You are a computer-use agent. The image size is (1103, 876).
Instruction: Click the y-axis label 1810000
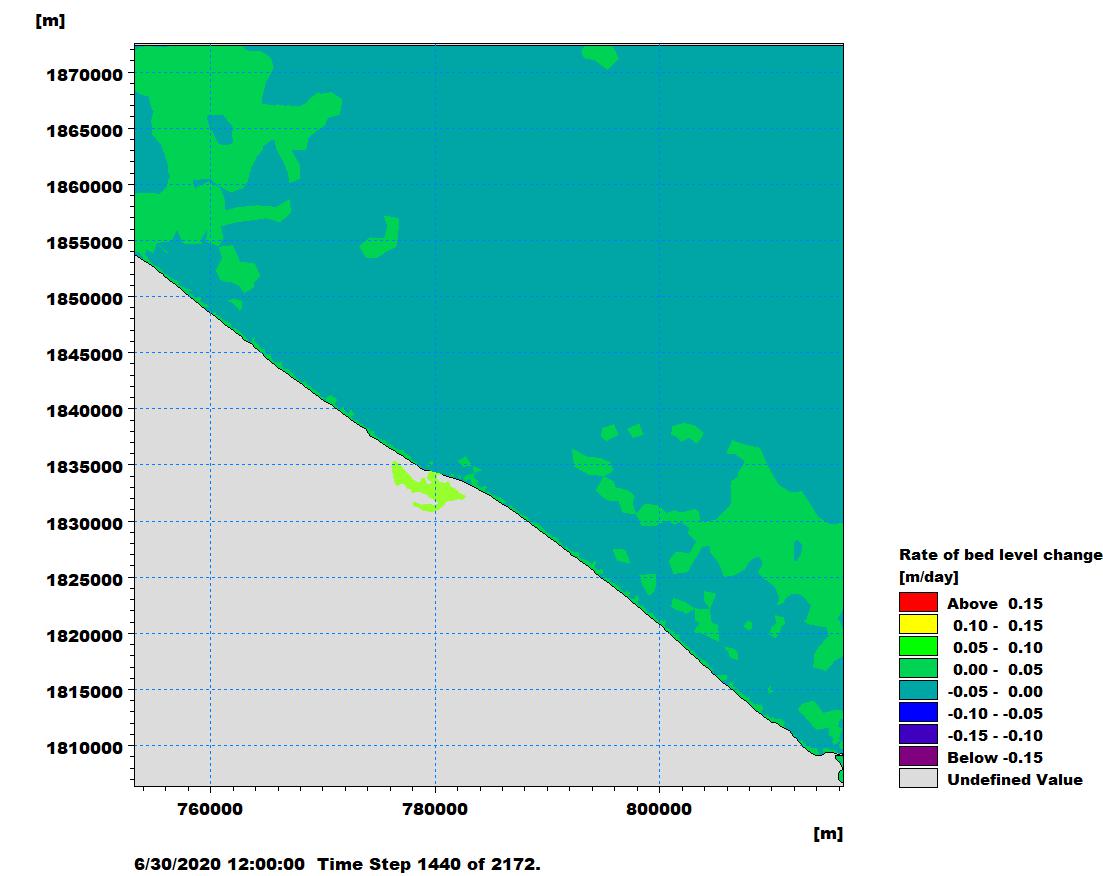[x=84, y=748]
